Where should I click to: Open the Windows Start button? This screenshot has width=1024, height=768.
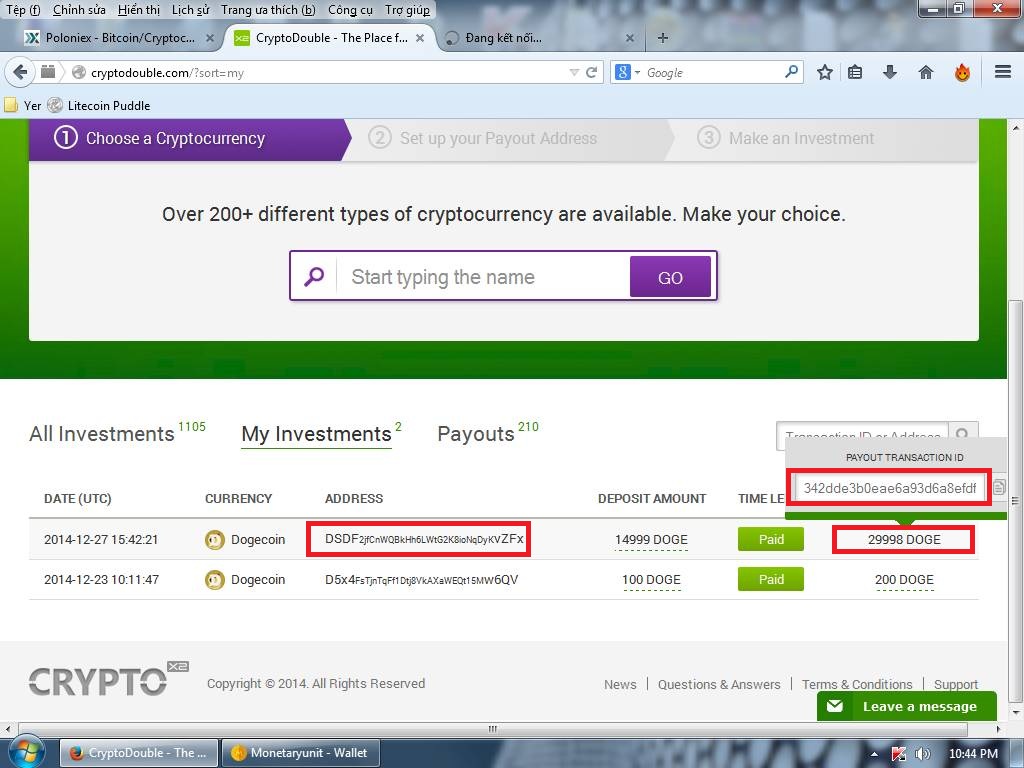coord(25,752)
